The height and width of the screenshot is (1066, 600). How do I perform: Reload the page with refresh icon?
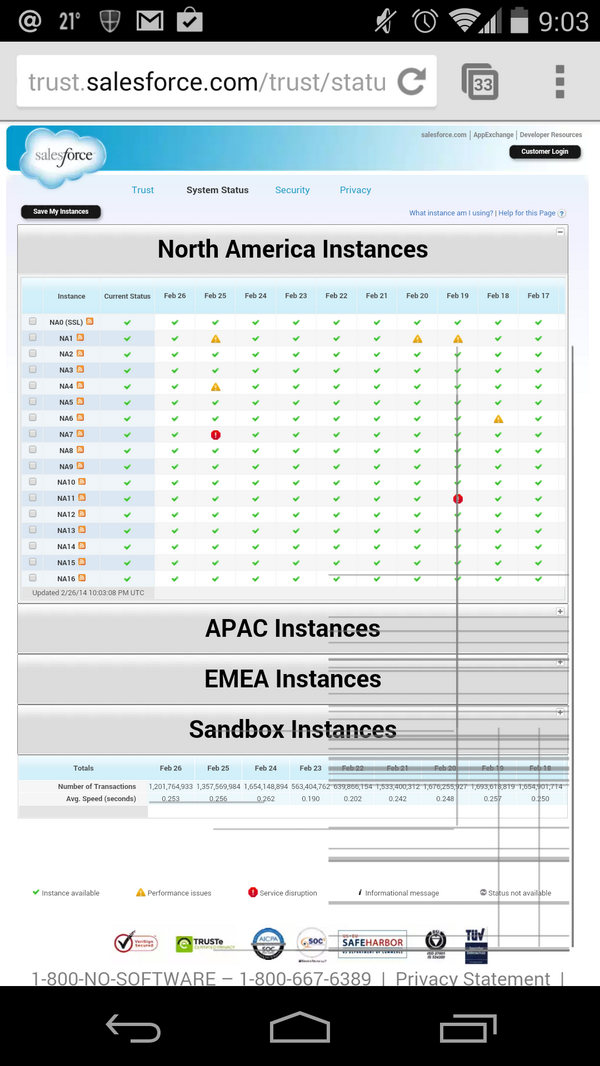[411, 82]
